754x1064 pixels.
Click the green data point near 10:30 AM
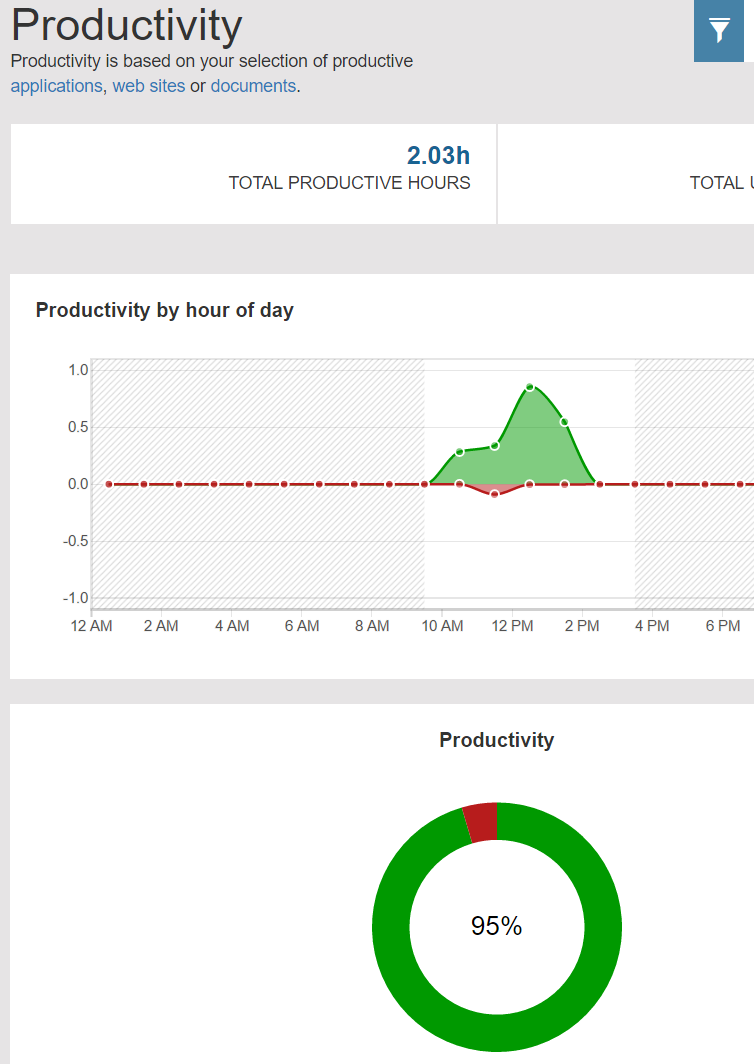(x=459, y=452)
